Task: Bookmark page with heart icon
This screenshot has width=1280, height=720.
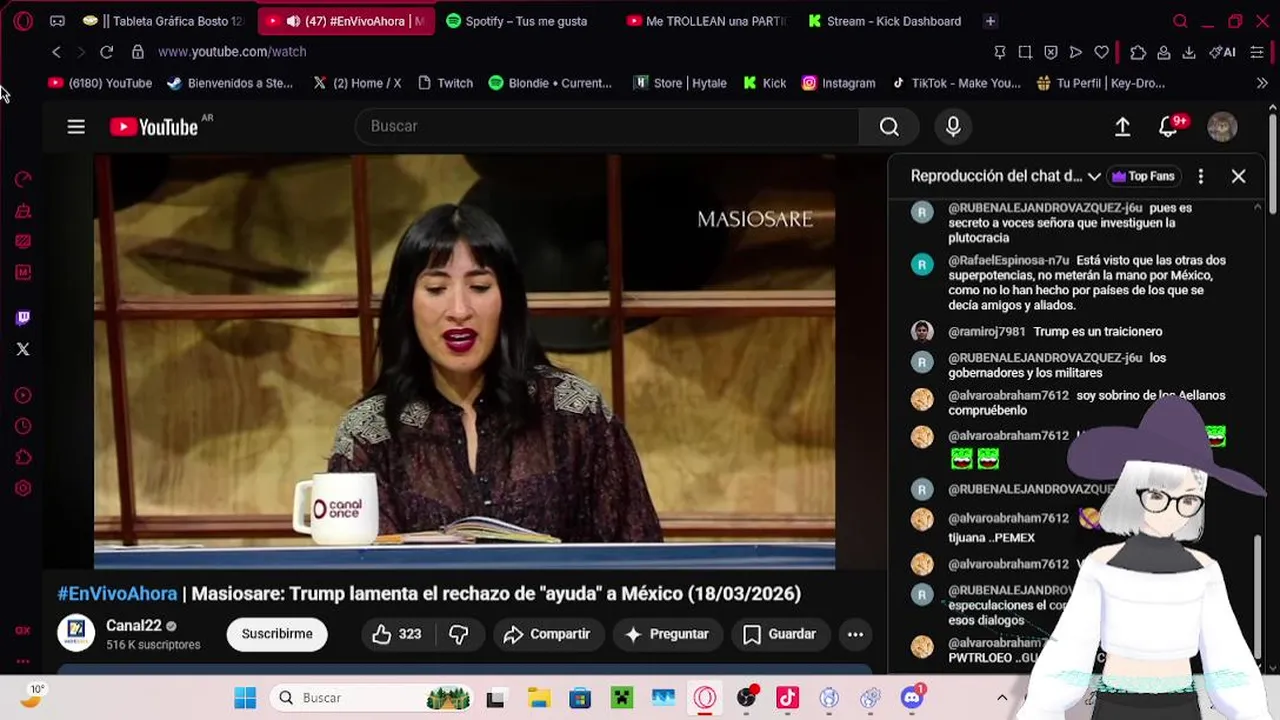Action: tap(1101, 52)
